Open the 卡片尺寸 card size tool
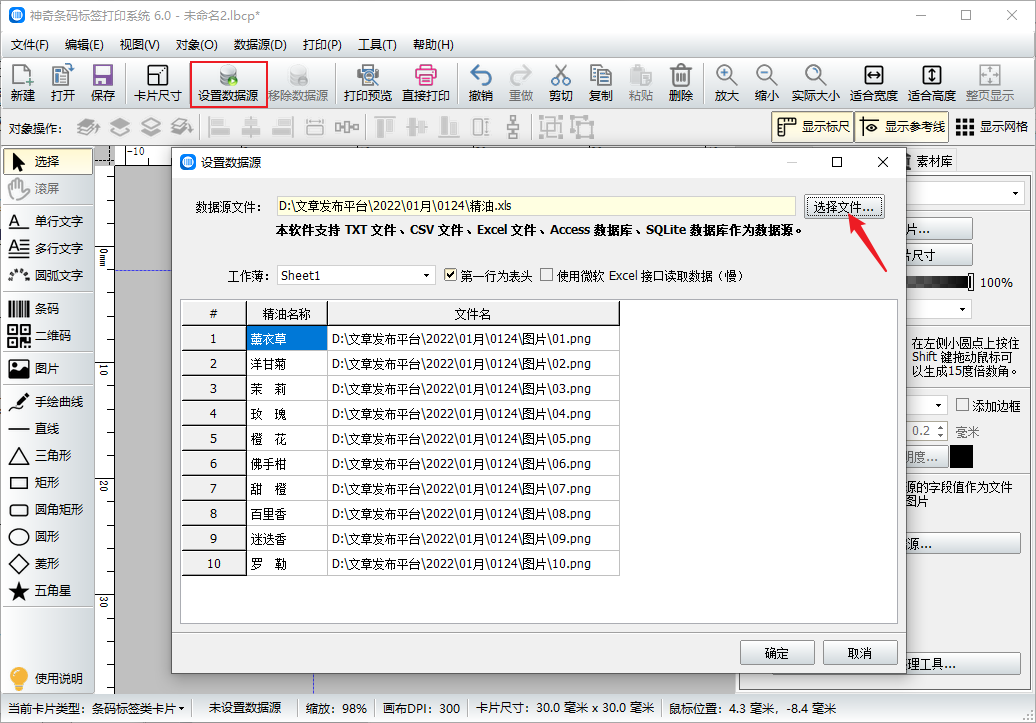Viewport: 1036px width, 723px height. tap(157, 83)
